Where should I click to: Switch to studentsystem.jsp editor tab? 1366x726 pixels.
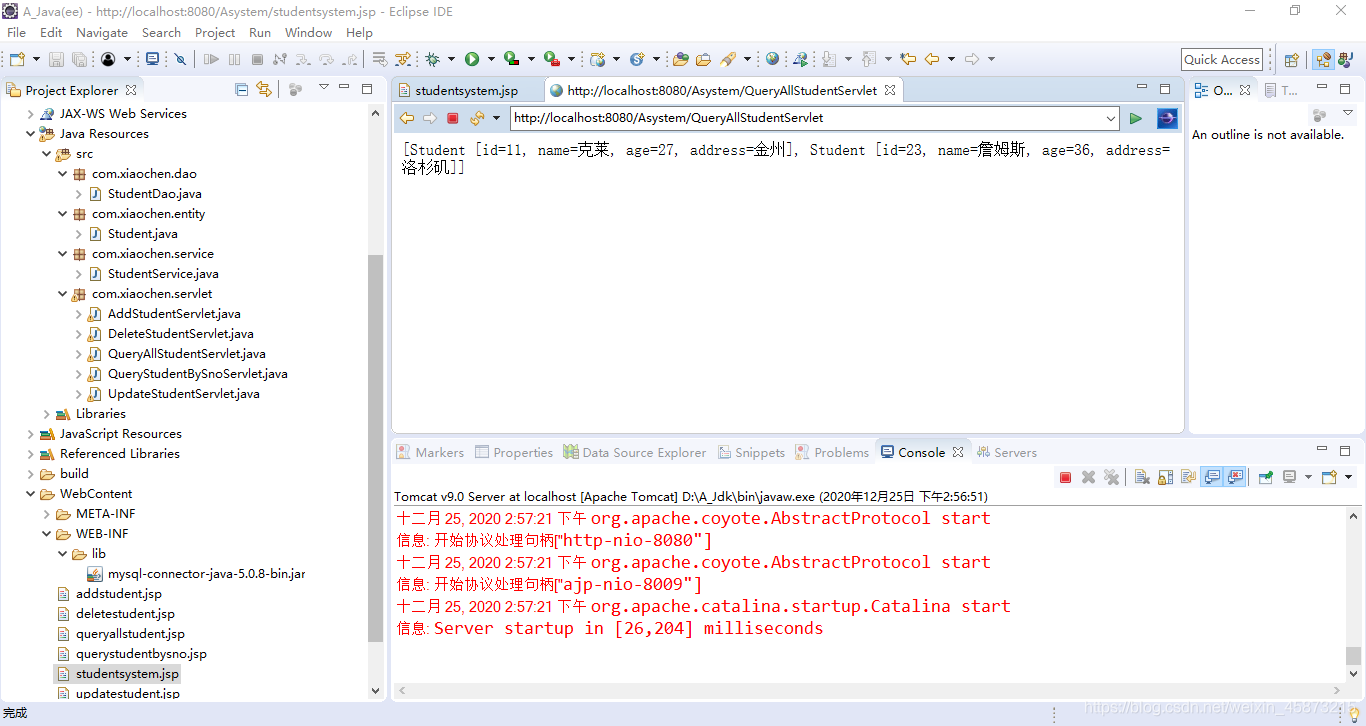[x=467, y=90]
